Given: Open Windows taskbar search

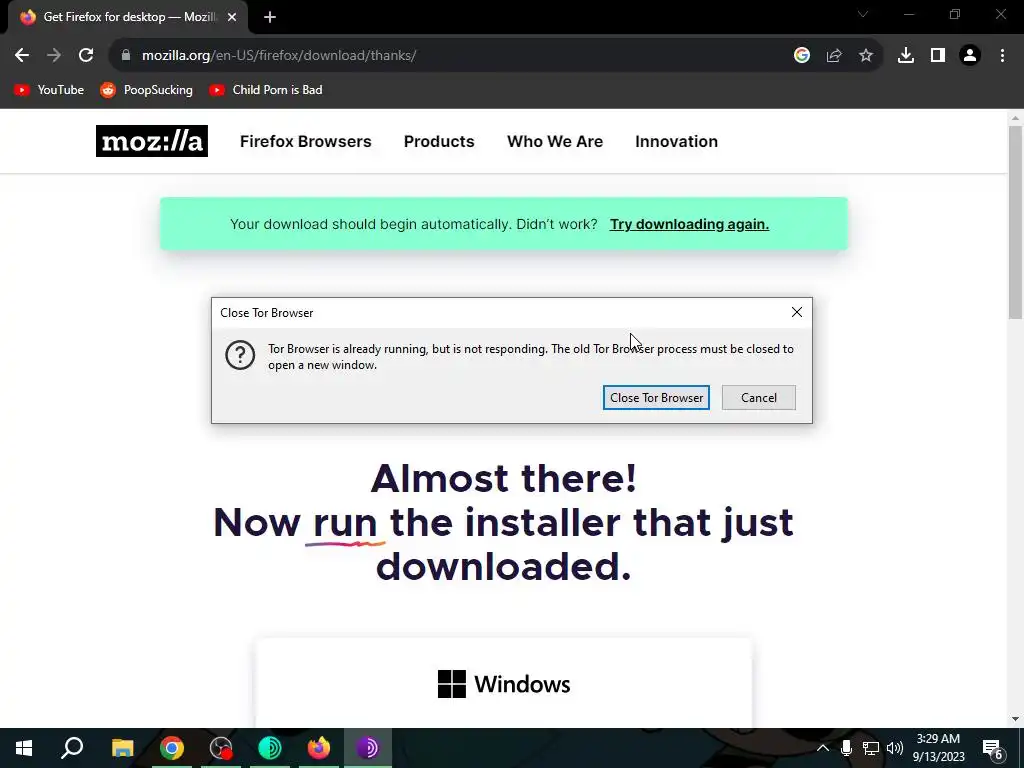Looking at the screenshot, I should tap(72, 748).
